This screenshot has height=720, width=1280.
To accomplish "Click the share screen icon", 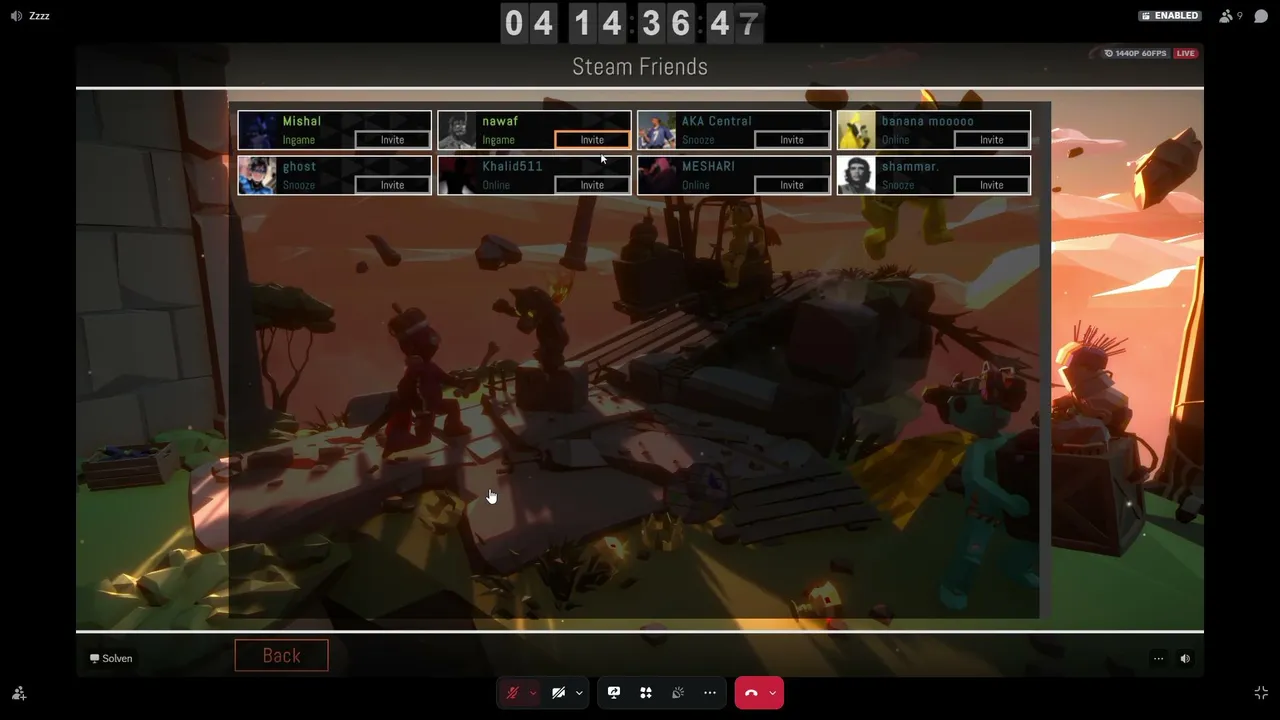I will point(614,693).
